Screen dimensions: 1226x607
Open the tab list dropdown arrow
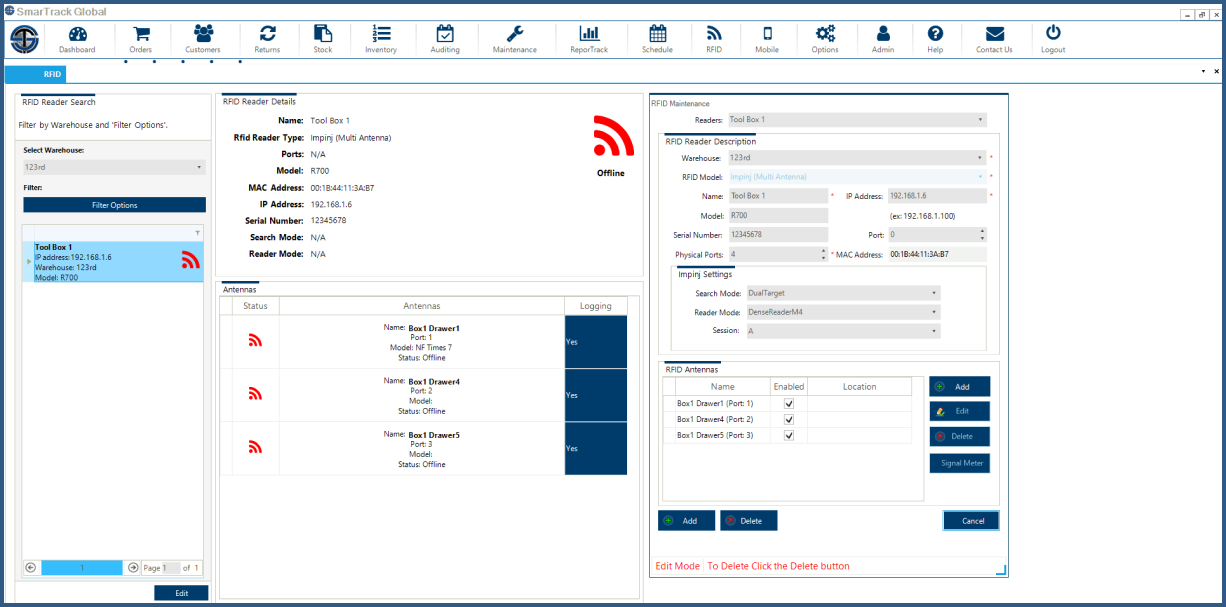coord(1203,72)
